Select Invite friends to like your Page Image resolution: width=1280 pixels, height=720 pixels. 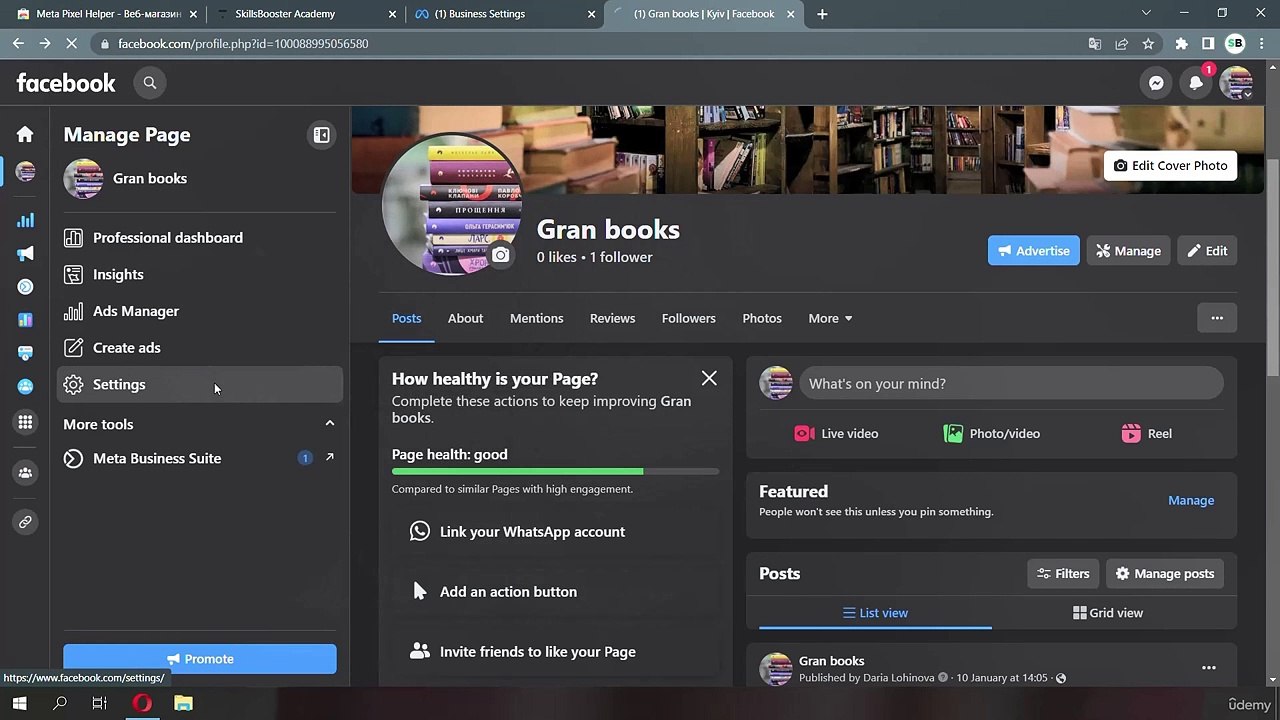(555, 652)
